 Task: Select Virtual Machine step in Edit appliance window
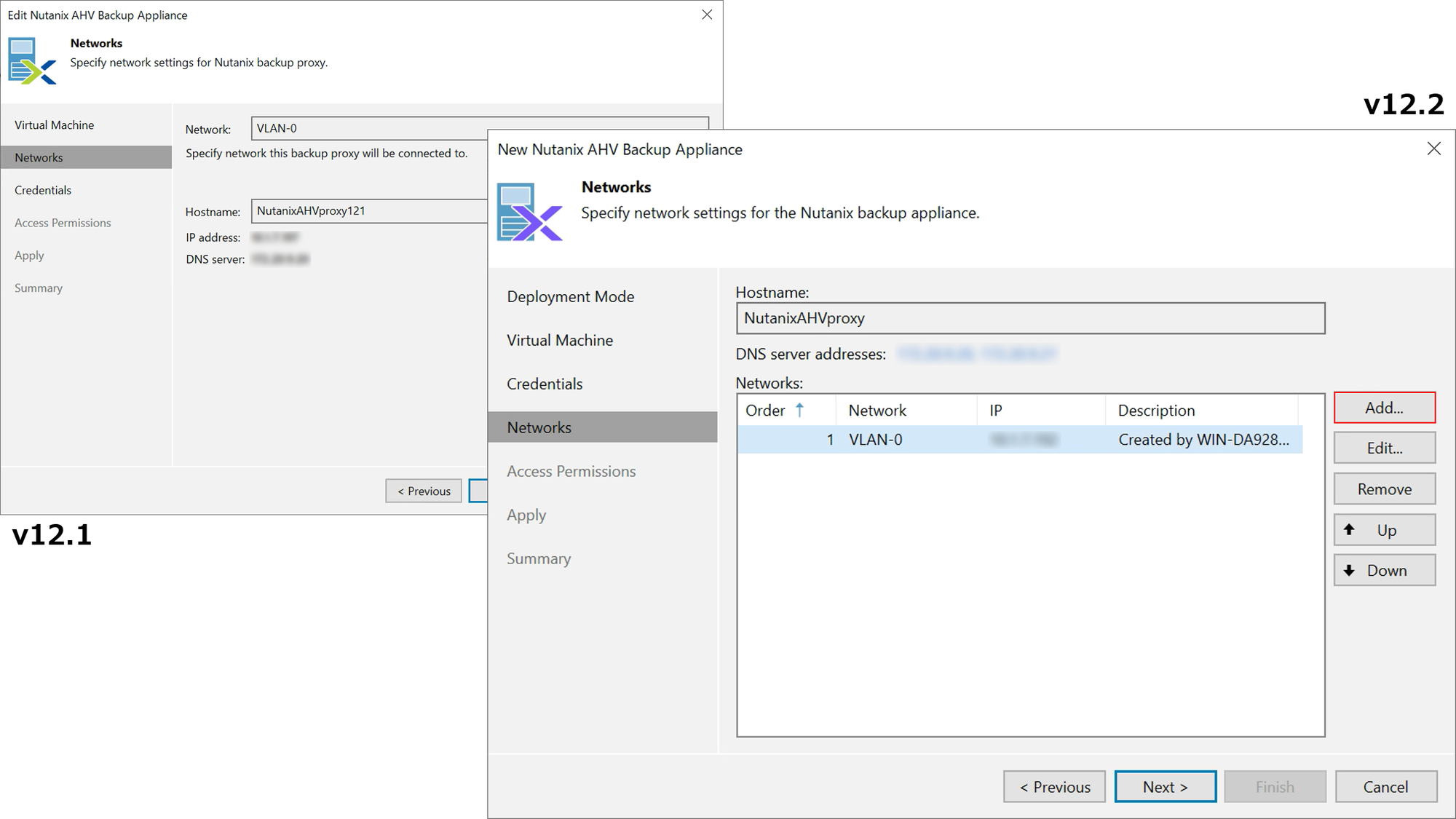tap(55, 124)
